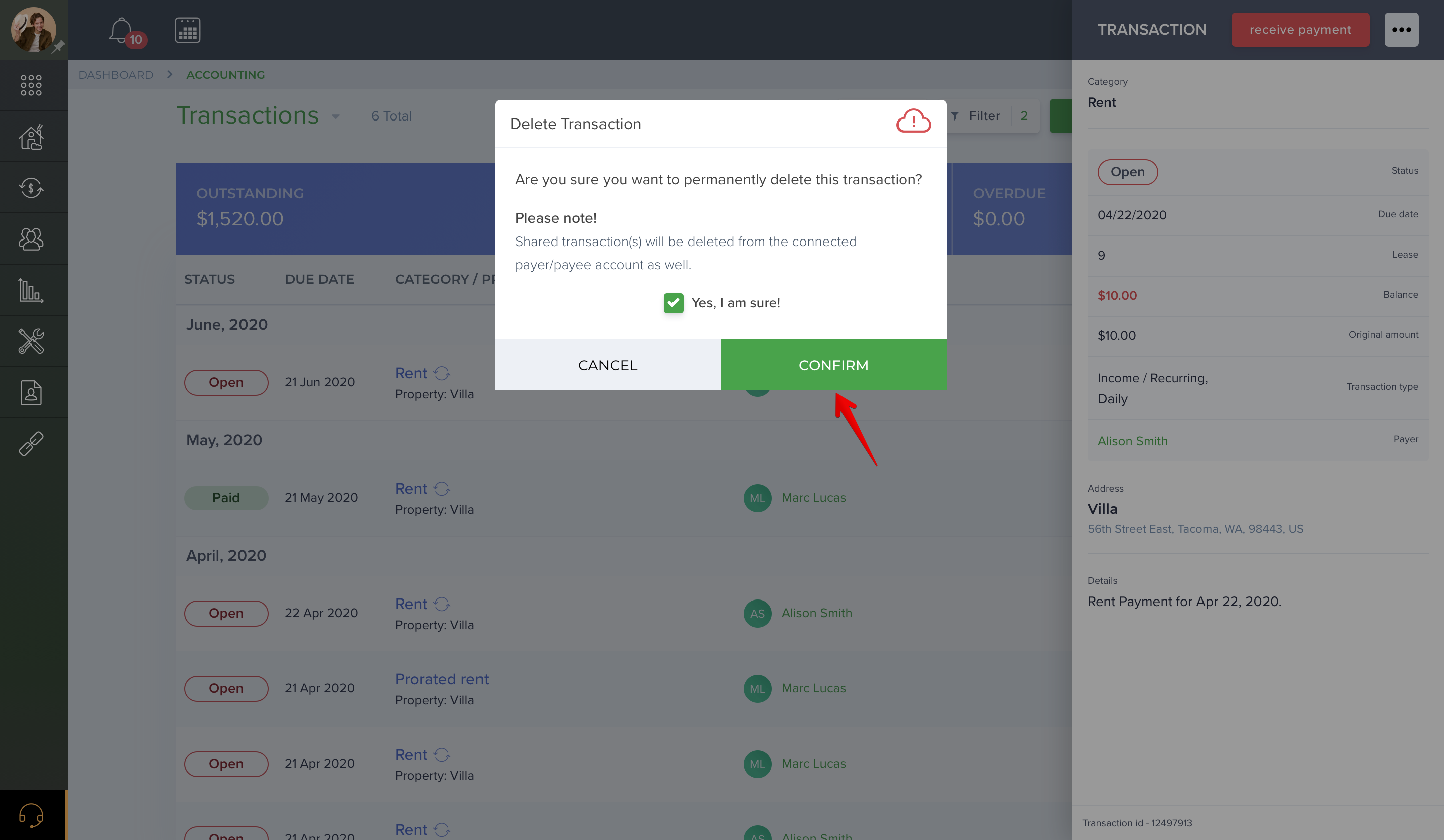The width and height of the screenshot is (1444, 840).
Task: Open the 56th Street East address link
Action: tap(1195, 528)
